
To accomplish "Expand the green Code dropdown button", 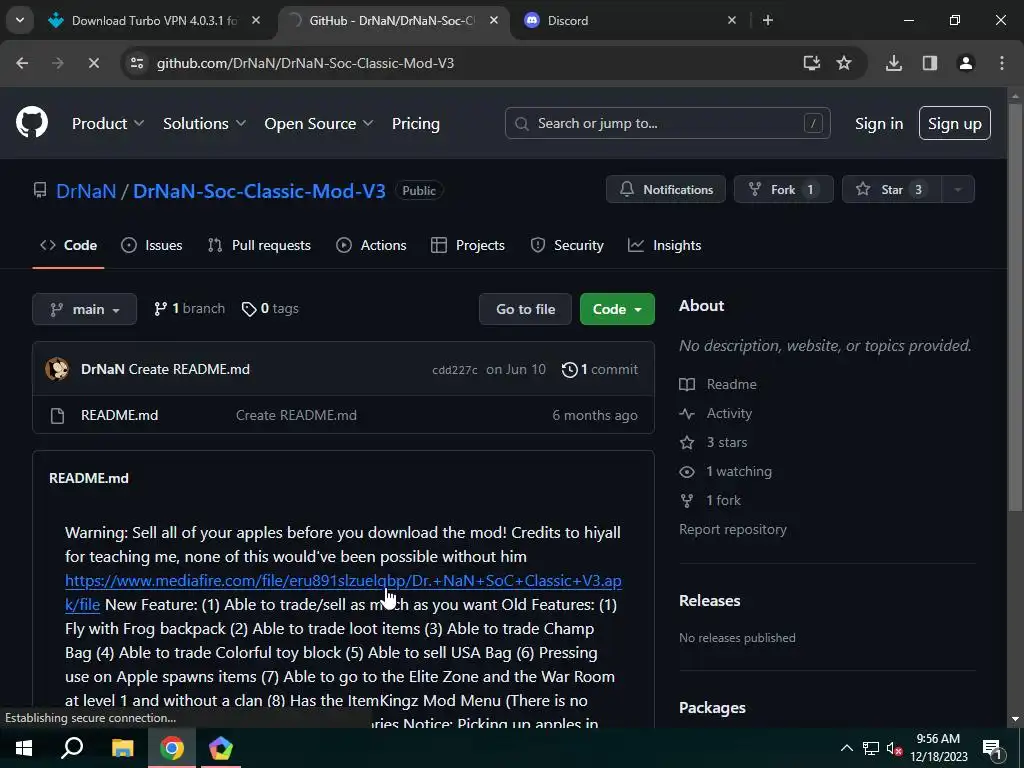I will pyautogui.click(x=617, y=309).
